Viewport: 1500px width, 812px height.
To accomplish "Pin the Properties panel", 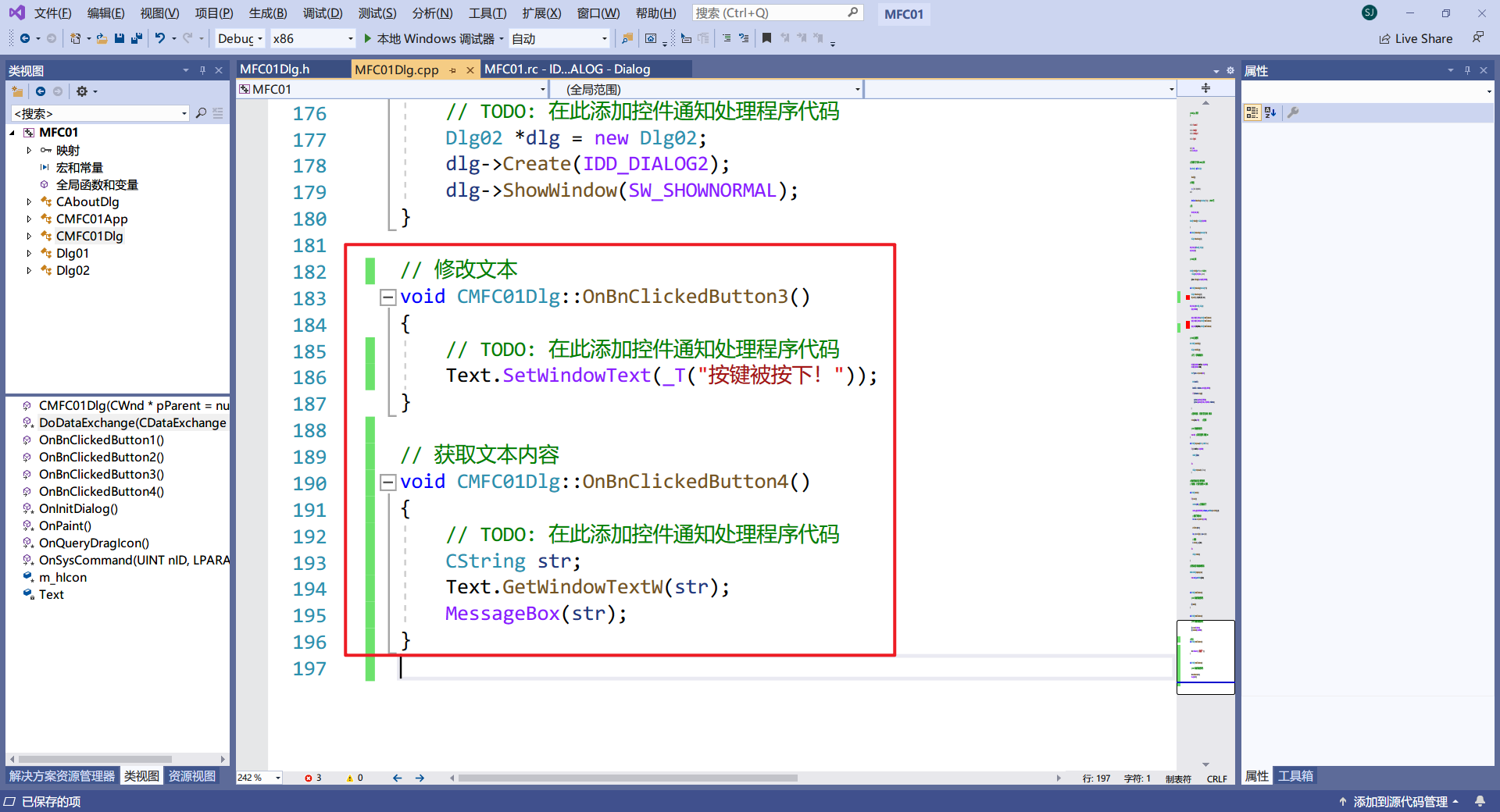I will pos(1467,70).
